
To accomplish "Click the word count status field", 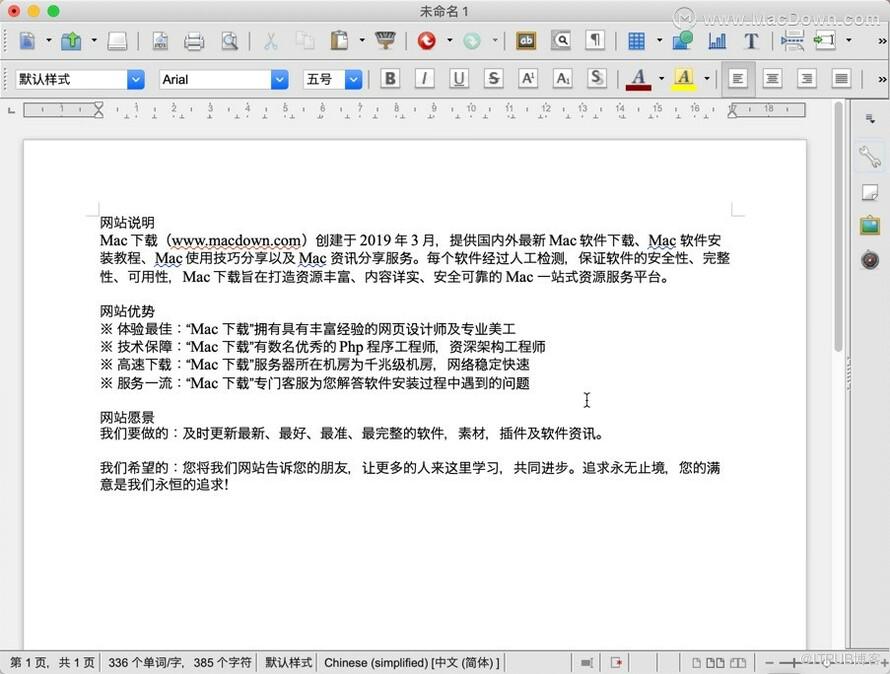I will [179, 663].
